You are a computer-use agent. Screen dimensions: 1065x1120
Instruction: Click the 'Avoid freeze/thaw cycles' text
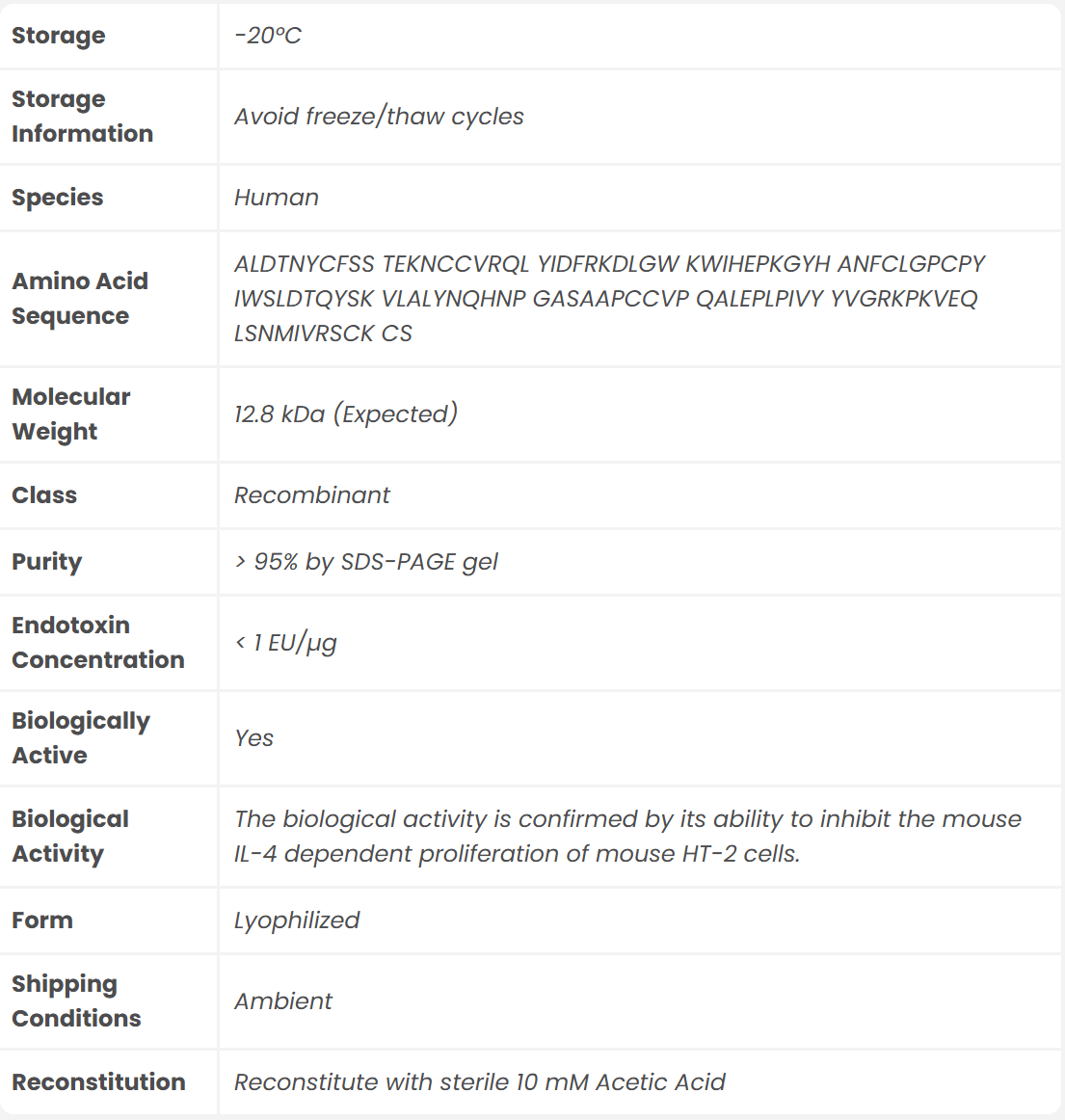pos(379,117)
